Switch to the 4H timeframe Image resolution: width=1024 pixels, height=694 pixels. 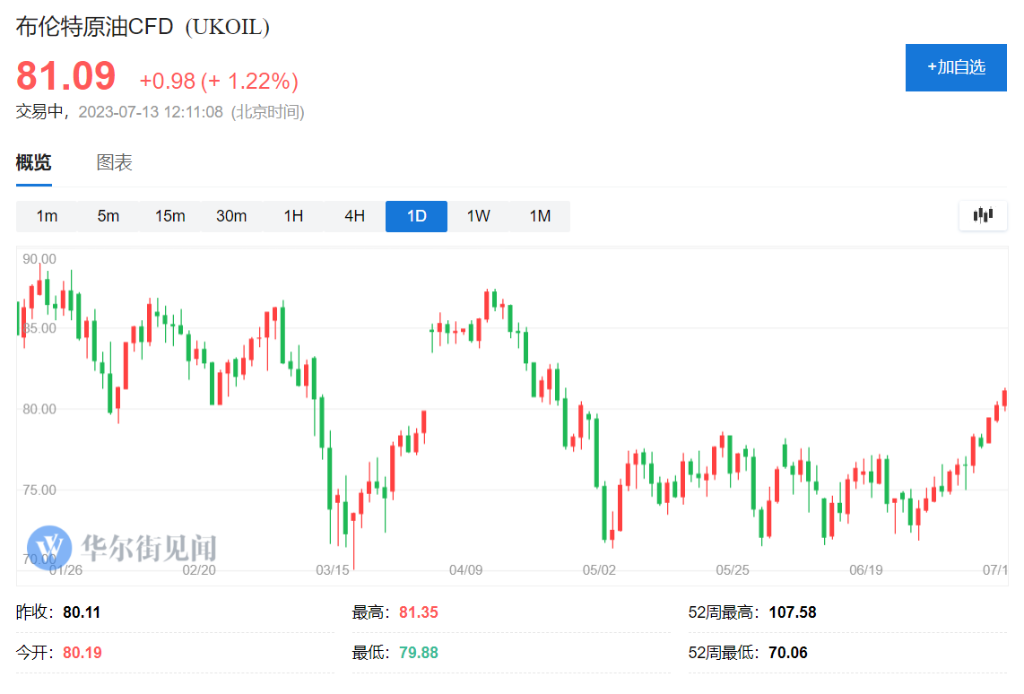point(355,216)
